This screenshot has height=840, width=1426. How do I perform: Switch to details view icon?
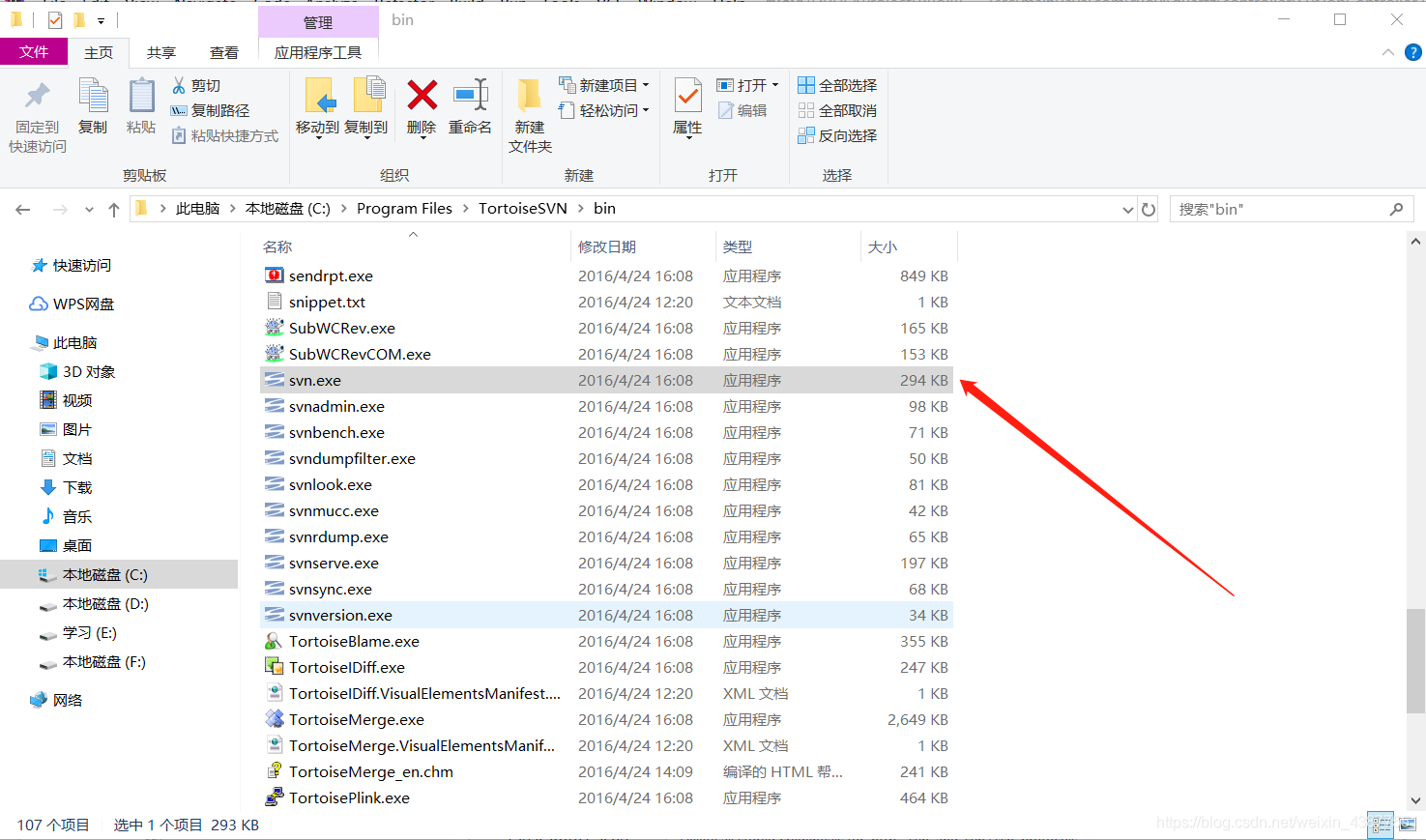[1381, 825]
